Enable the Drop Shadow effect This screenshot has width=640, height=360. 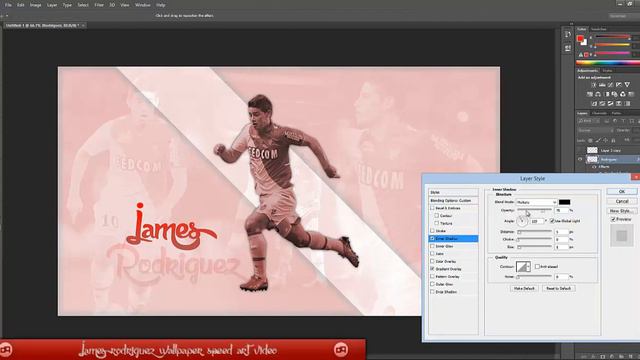432,292
